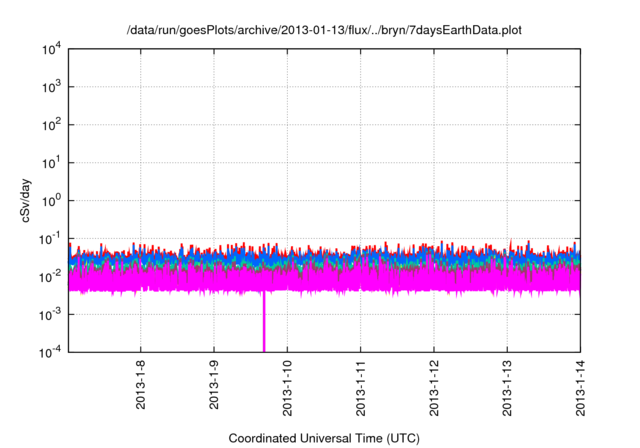Click the 10^1 y-axis tick label
The image size is (640, 448).
[51, 163]
